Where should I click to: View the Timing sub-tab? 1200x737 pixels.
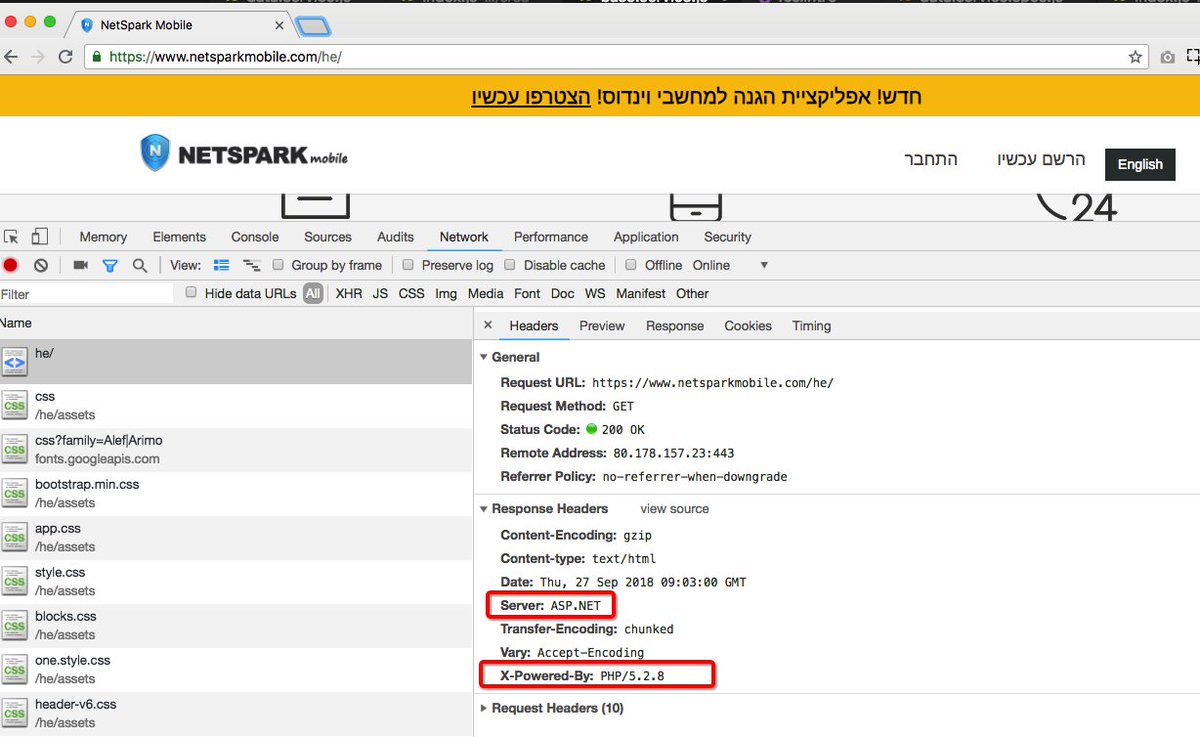tap(811, 326)
